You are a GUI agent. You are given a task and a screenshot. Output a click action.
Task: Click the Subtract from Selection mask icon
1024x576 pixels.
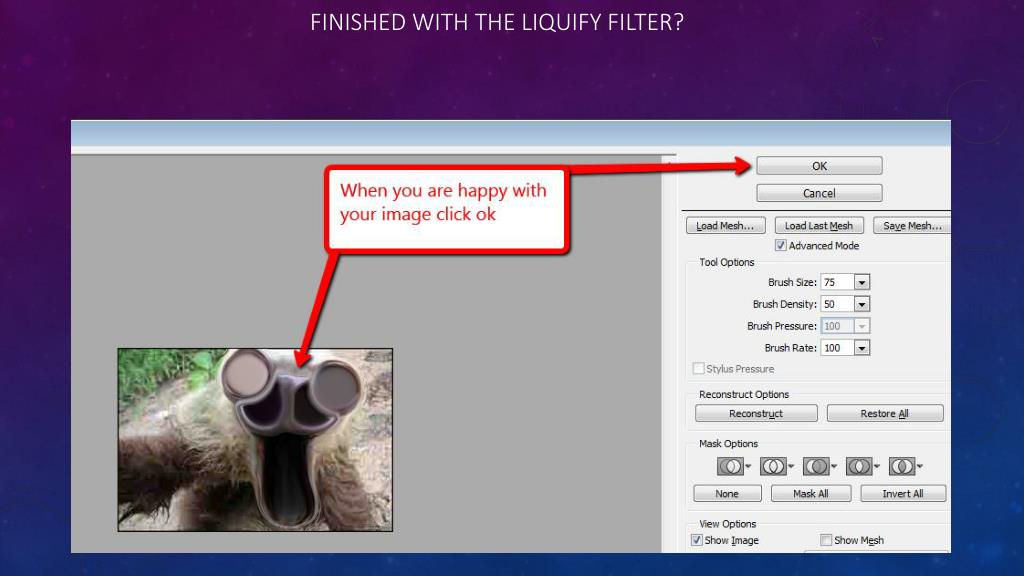816,466
